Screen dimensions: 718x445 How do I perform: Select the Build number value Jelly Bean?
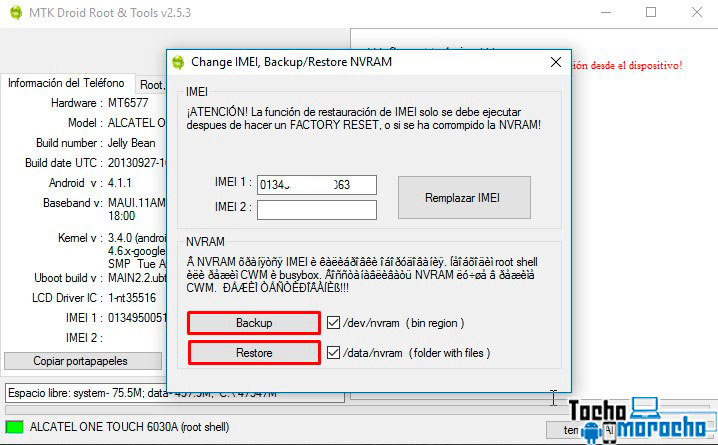point(131,143)
